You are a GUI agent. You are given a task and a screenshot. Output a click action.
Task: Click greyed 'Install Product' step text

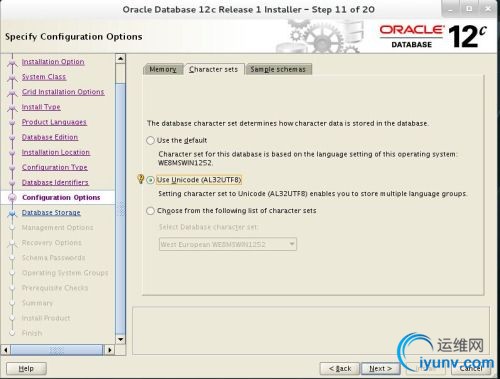(46, 318)
